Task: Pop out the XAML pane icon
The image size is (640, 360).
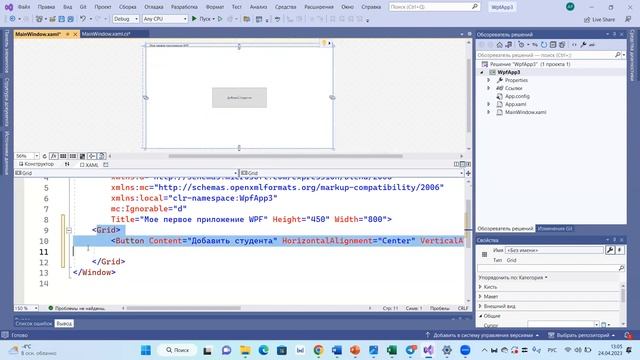Action: (106, 165)
